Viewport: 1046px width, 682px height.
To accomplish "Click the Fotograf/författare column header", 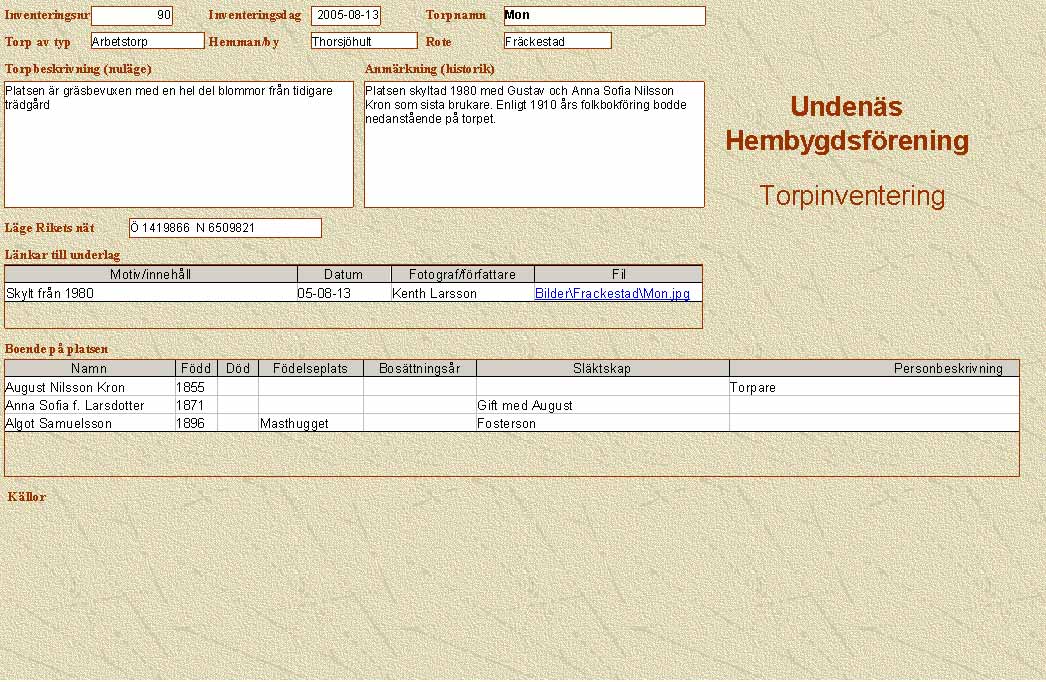I will coord(463,274).
